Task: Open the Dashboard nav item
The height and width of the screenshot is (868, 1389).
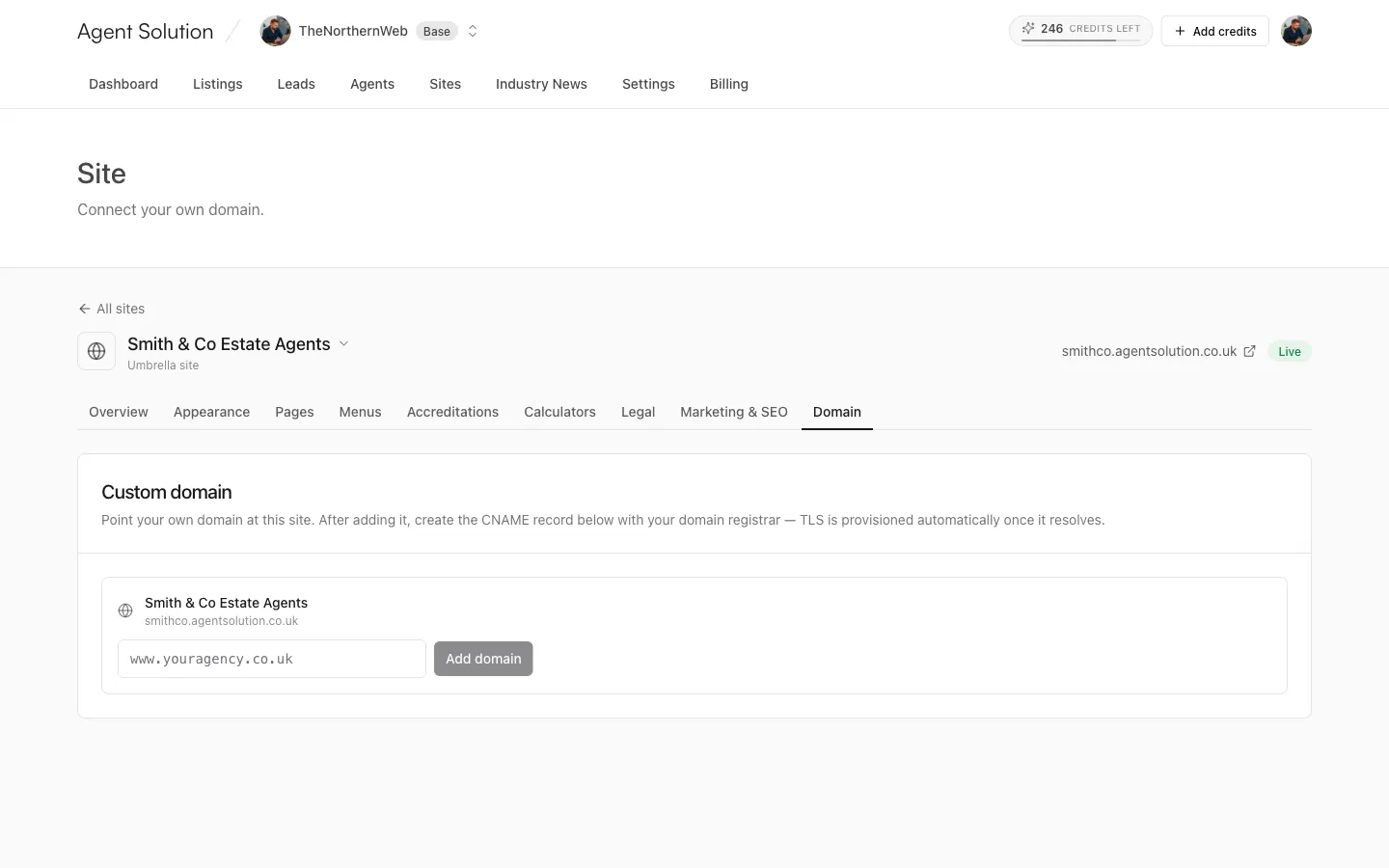Action: tap(123, 84)
